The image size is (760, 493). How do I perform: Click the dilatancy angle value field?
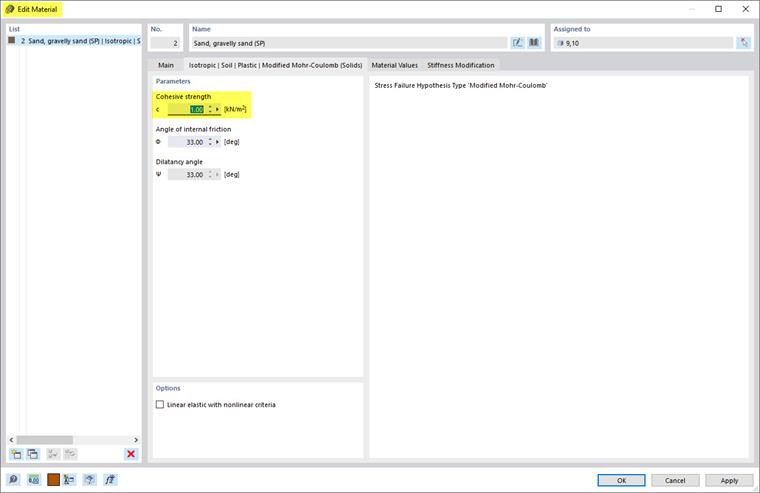pos(187,175)
